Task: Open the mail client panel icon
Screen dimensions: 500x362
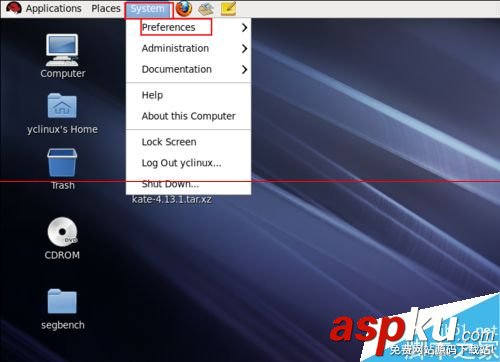Action: point(206,9)
